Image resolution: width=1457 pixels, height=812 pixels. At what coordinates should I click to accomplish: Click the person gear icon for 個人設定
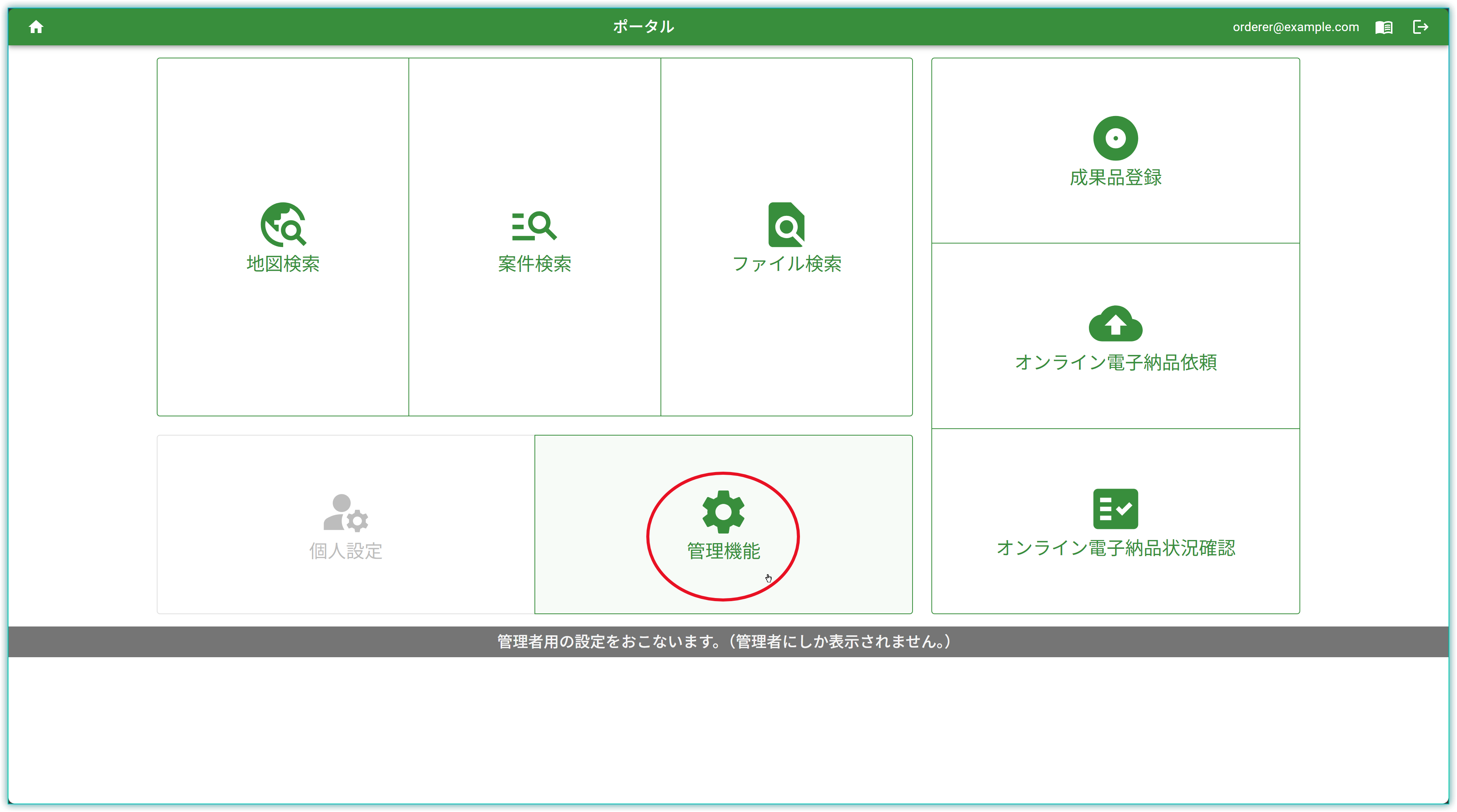(345, 513)
